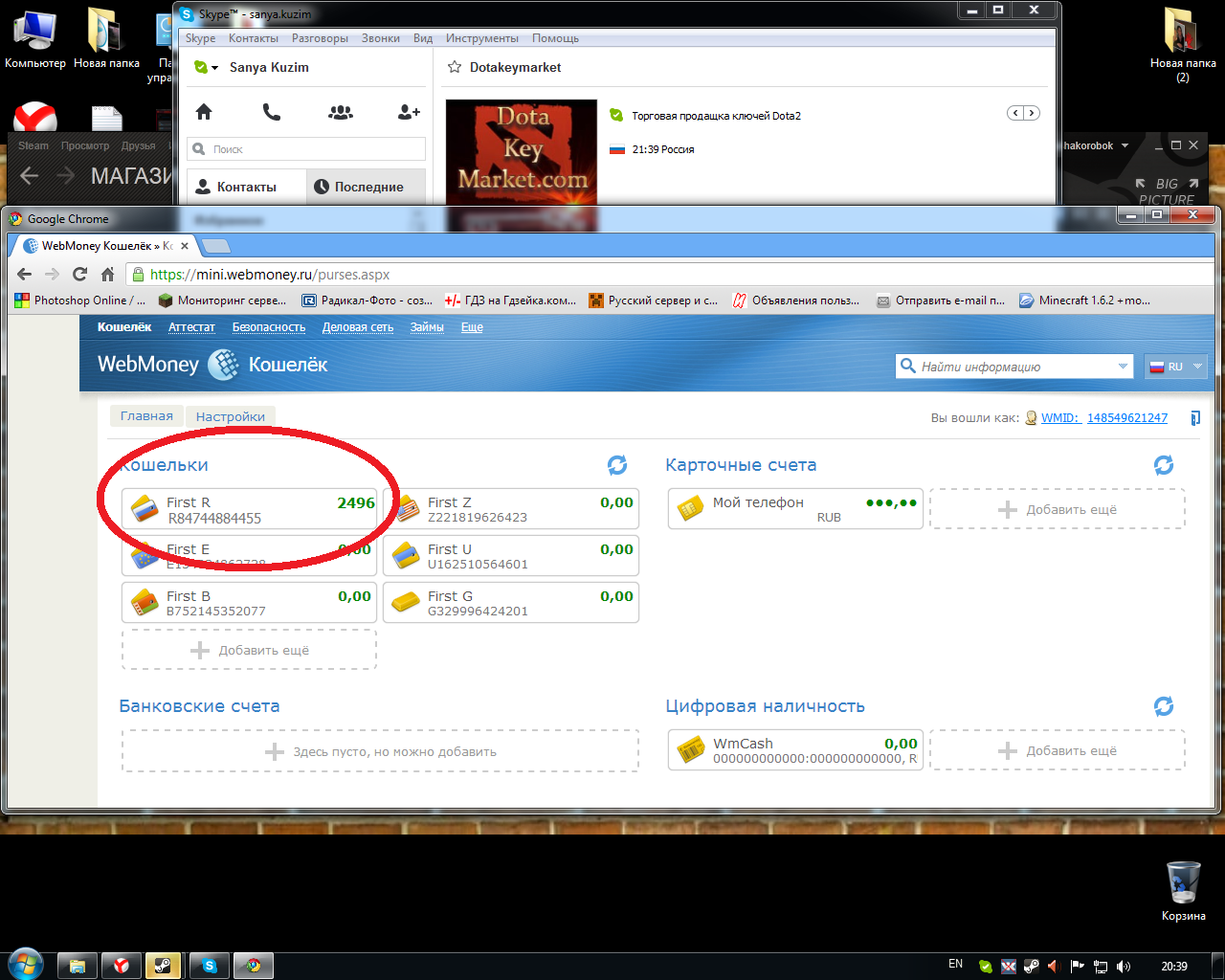Open Компьютер desktop icon
This screenshot has width=1225, height=980.
pos(35,38)
